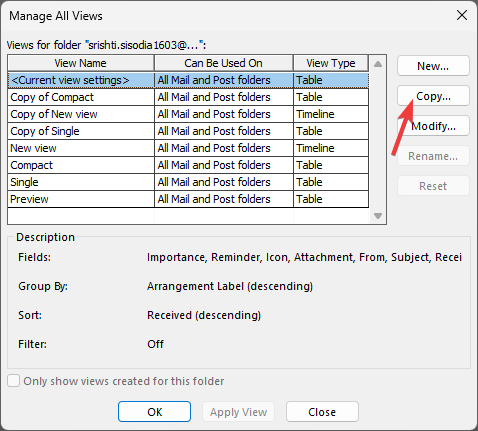Click the scroll down arrow in views list

pyautogui.click(x=378, y=216)
